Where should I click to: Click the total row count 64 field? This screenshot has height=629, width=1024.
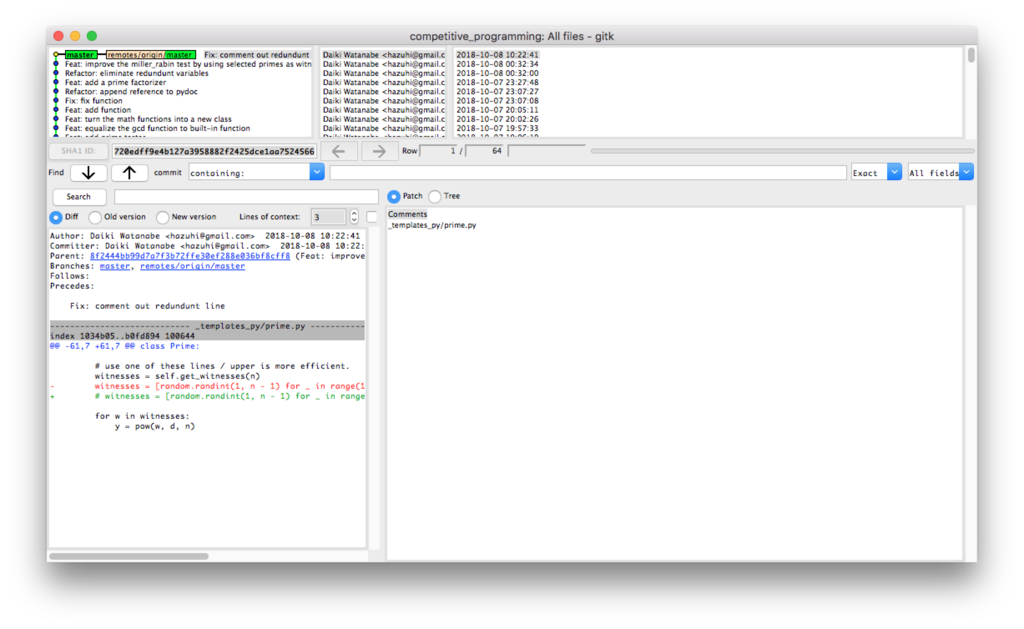(x=485, y=151)
